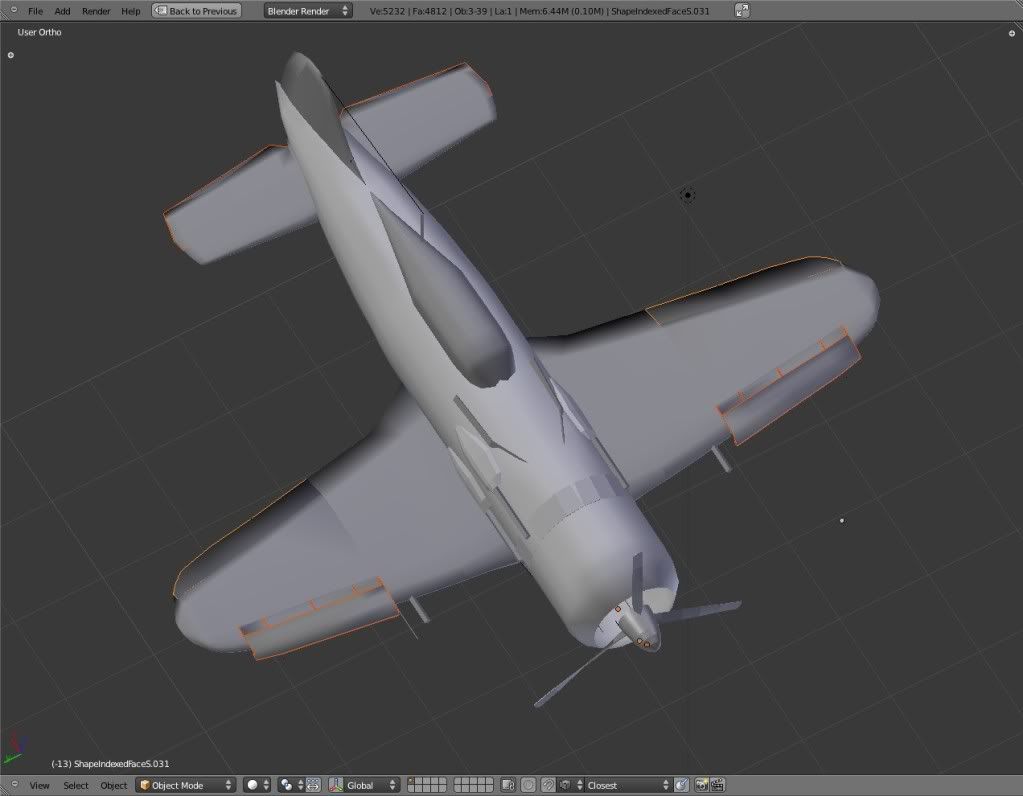Click the lamp object in the viewport
The width and height of the screenshot is (1023, 796).
pyautogui.click(x=688, y=195)
